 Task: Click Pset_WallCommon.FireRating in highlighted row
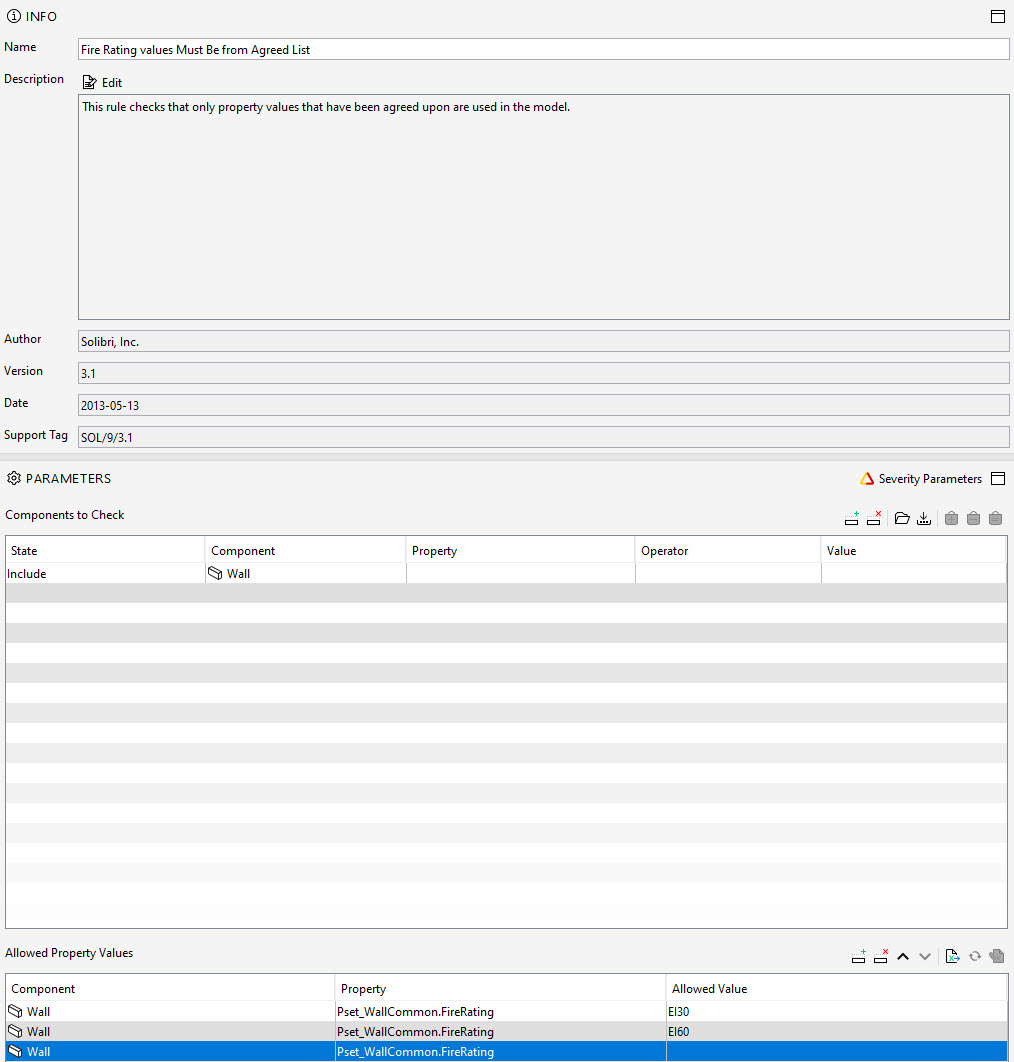[x=415, y=1052]
